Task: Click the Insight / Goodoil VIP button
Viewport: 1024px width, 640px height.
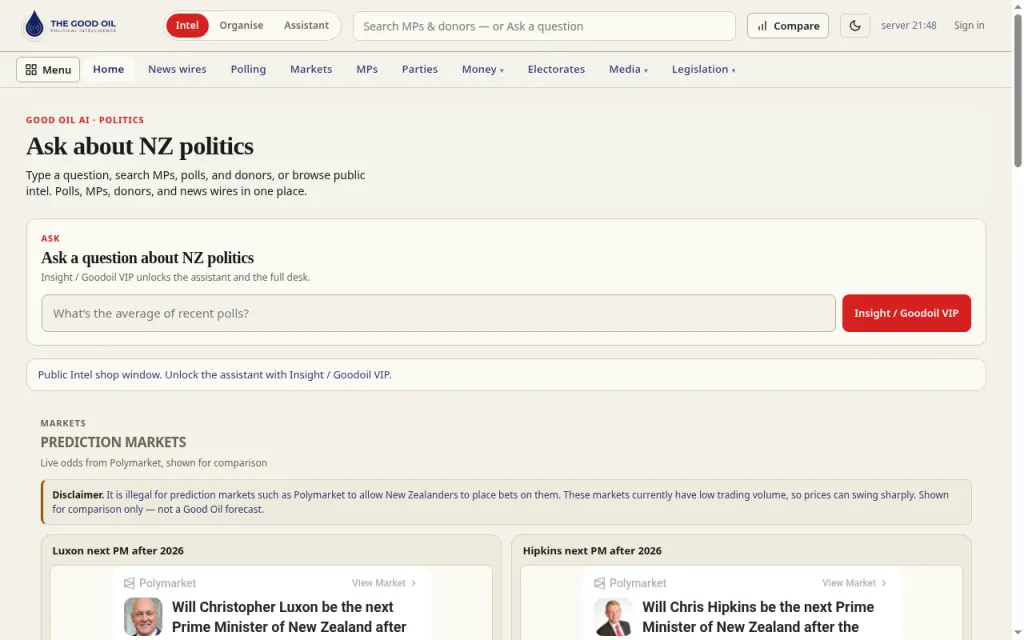Action: click(x=906, y=313)
